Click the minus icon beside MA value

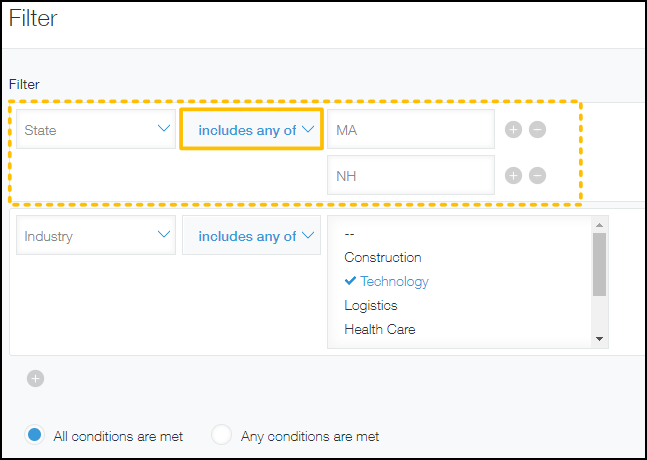pos(537,130)
